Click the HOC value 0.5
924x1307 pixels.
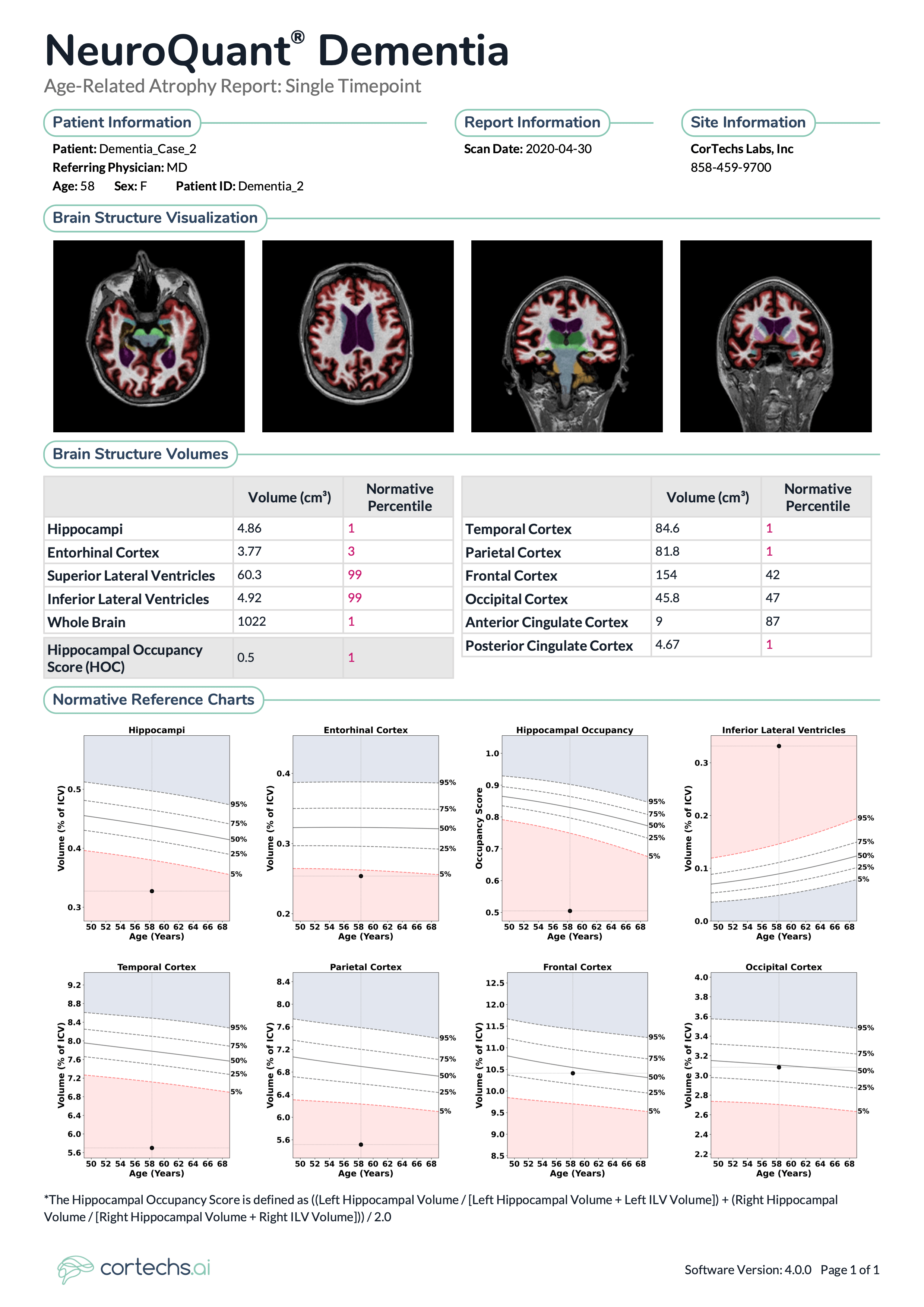[246, 658]
